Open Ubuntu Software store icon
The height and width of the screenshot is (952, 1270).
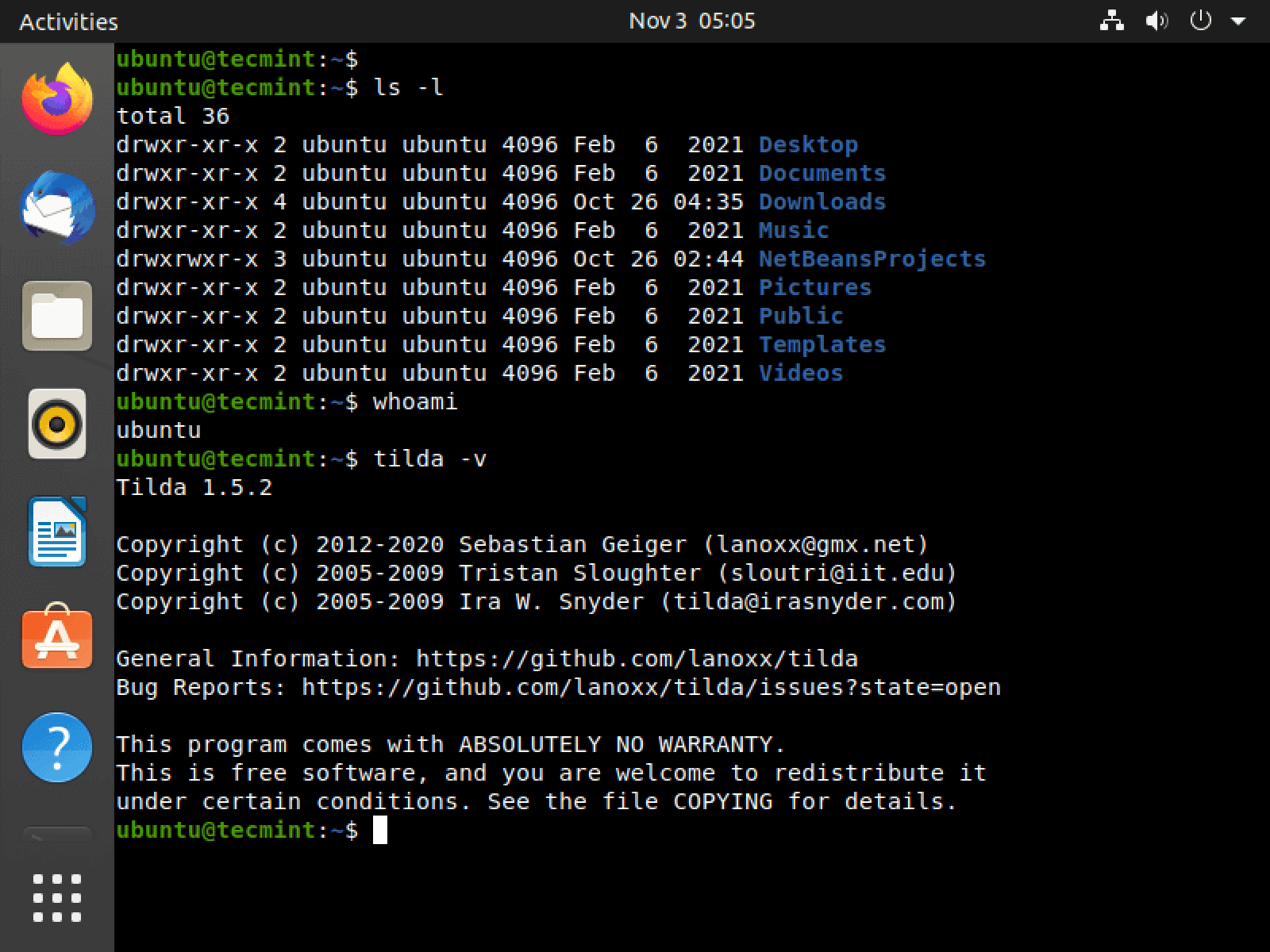click(x=57, y=637)
